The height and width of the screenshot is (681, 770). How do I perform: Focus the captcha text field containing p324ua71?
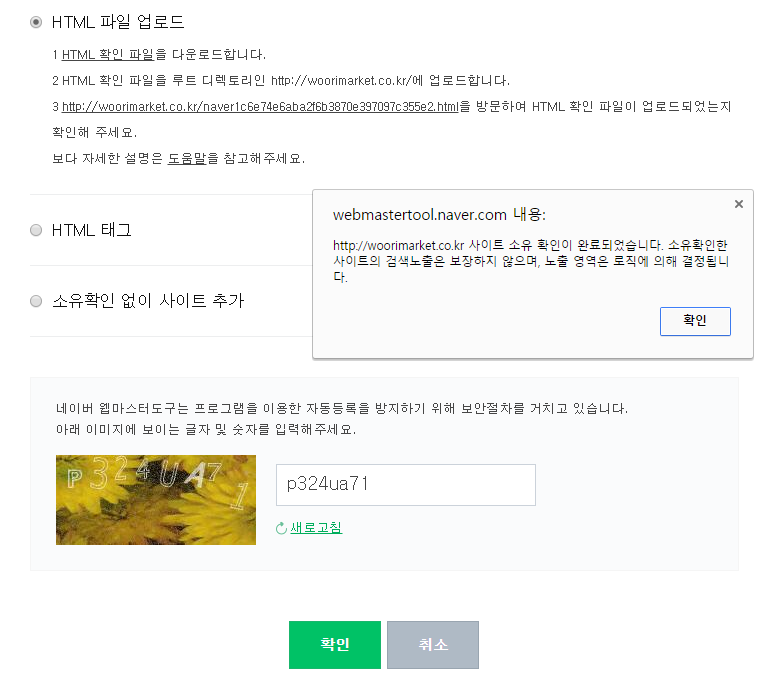point(406,485)
